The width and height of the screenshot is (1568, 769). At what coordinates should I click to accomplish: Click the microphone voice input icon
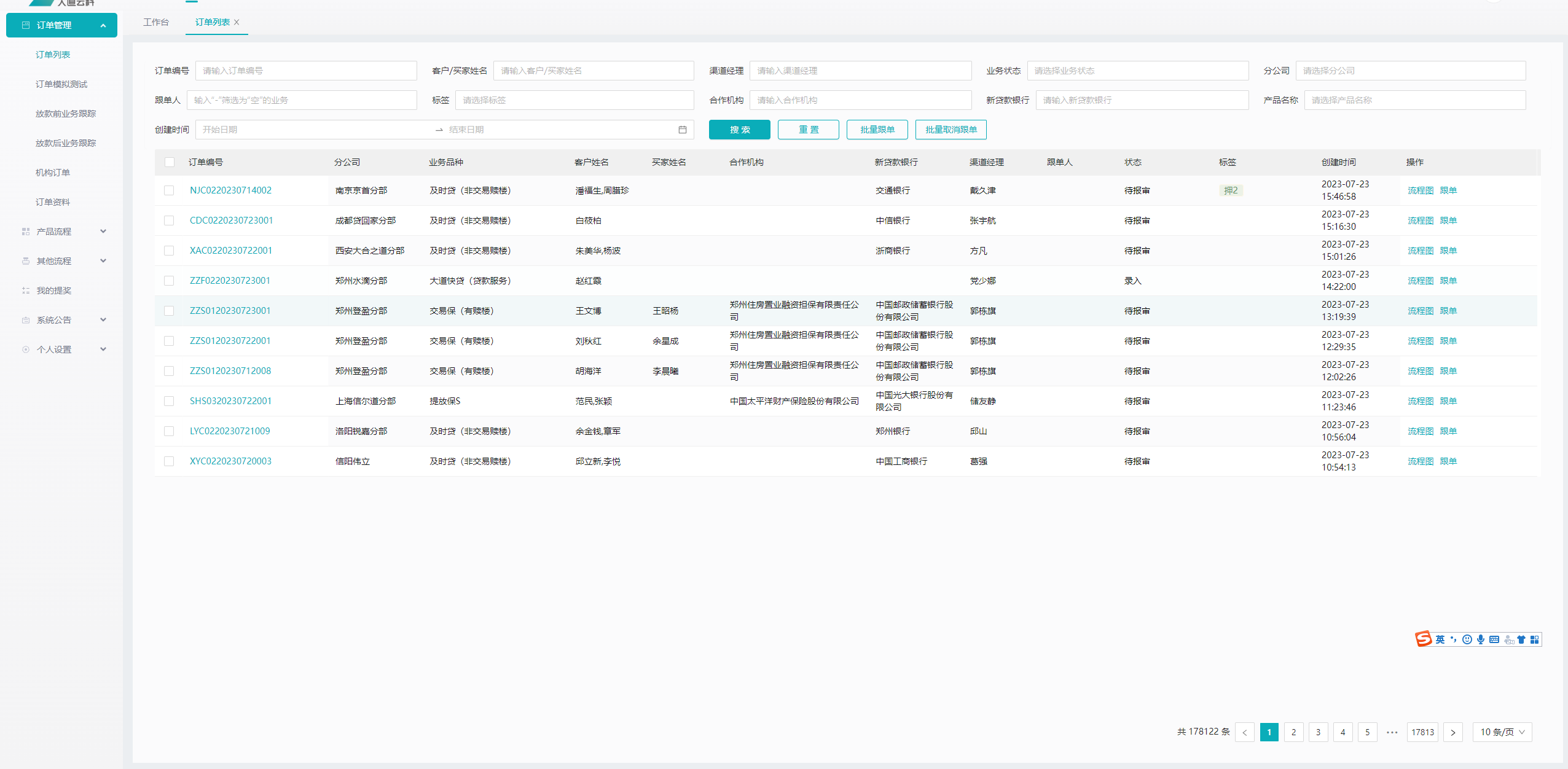[x=1481, y=640]
